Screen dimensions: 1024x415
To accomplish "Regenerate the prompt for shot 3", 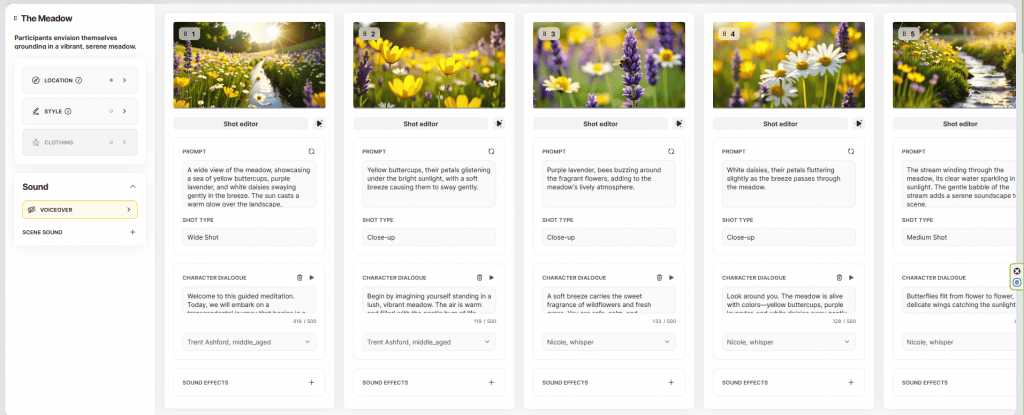I will point(671,151).
